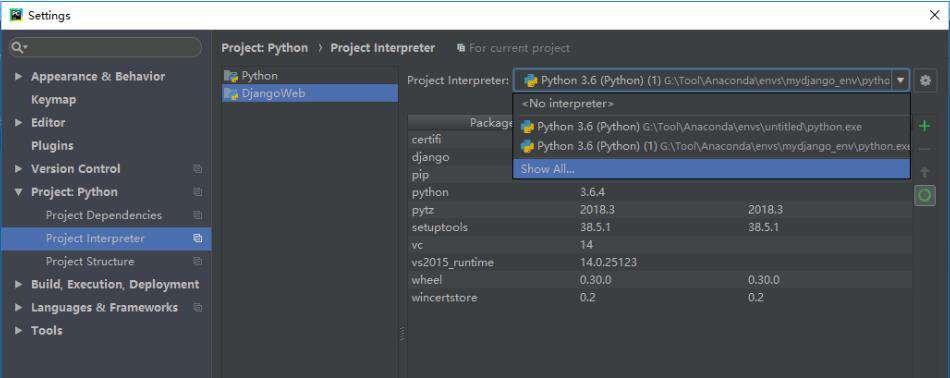Click the PyCharm icon in title bar
The height and width of the screenshot is (378, 950).
coord(16,15)
